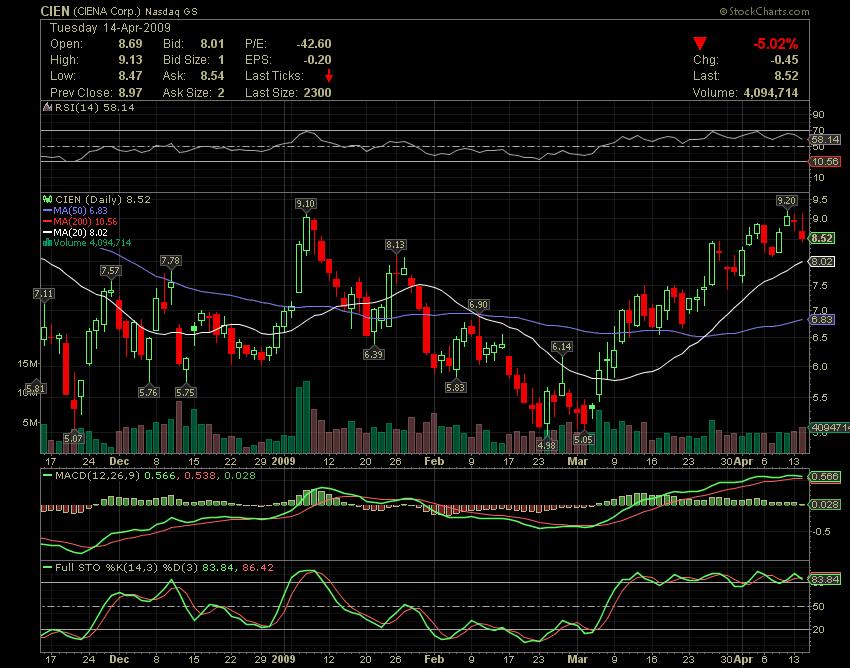Click the -5.02% percent change figure

(775, 44)
